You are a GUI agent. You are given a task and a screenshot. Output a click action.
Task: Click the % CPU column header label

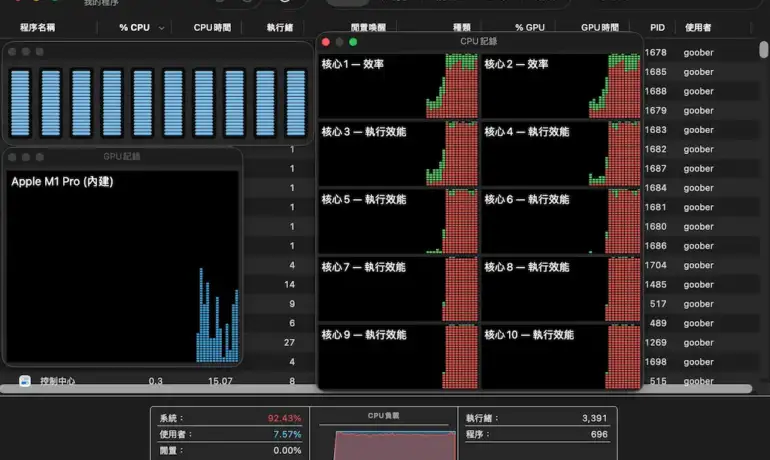pyautogui.click(x=134, y=27)
